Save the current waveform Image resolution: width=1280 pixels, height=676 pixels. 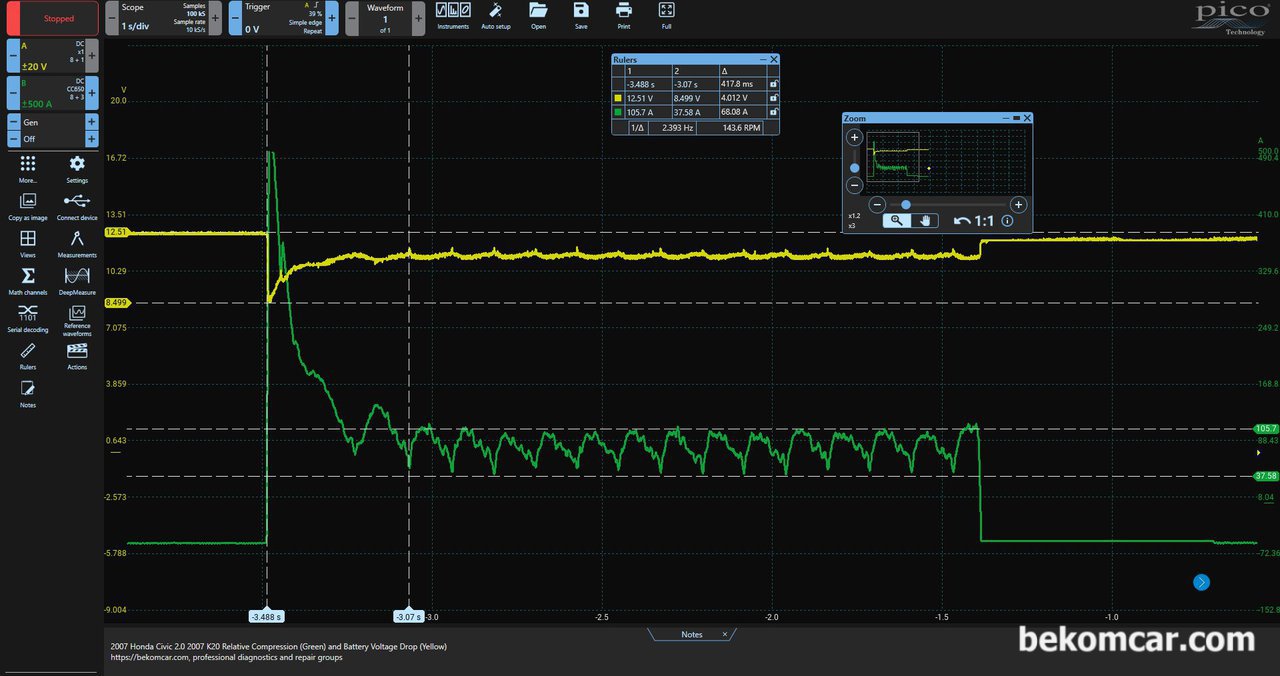pyautogui.click(x=581, y=14)
